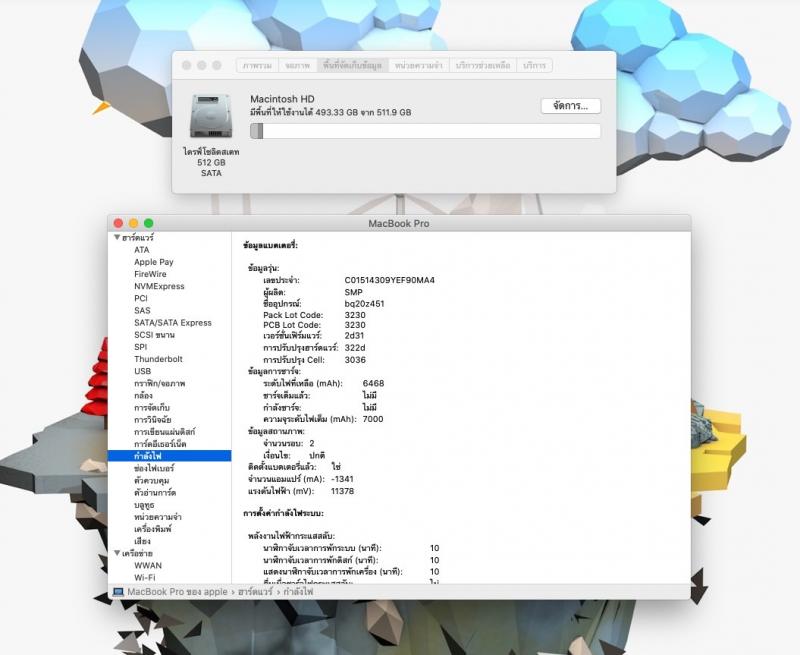Click the remaining charge value 6468

[x=373, y=383]
